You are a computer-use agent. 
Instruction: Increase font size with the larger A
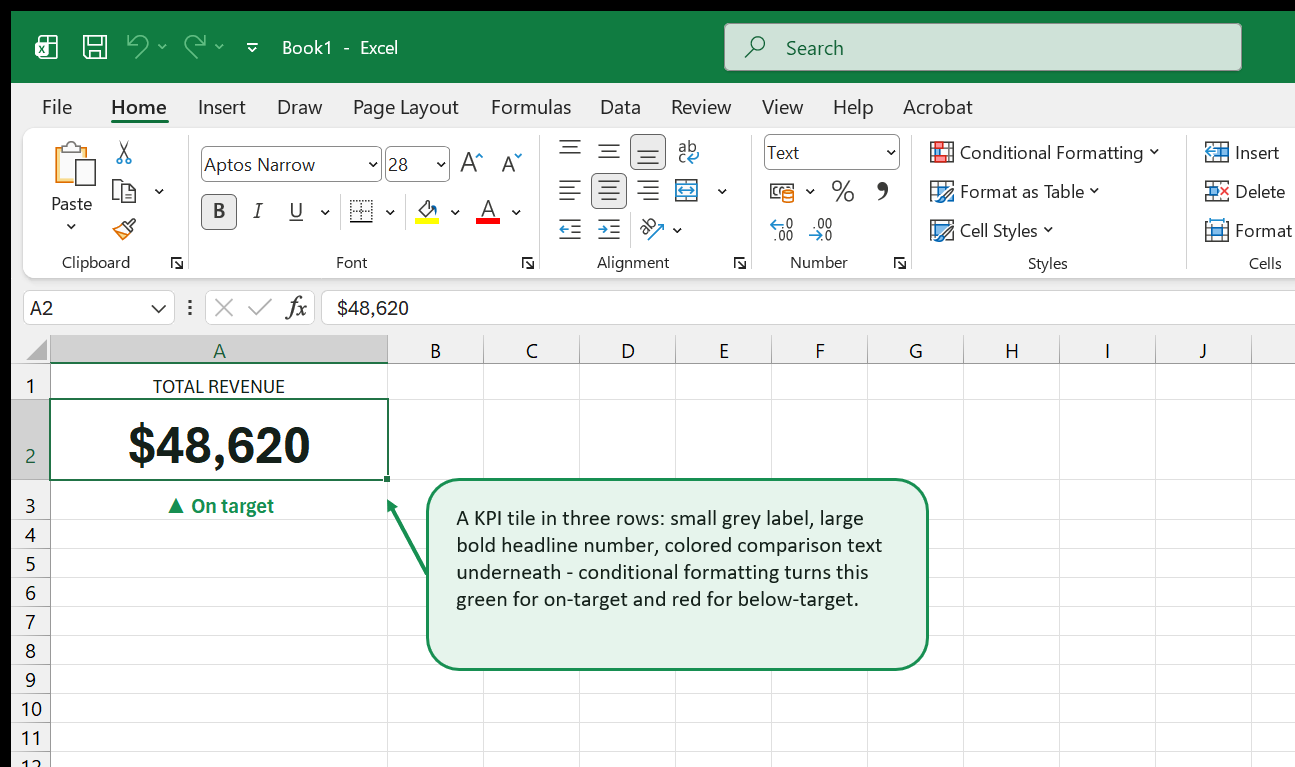(x=471, y=164)
